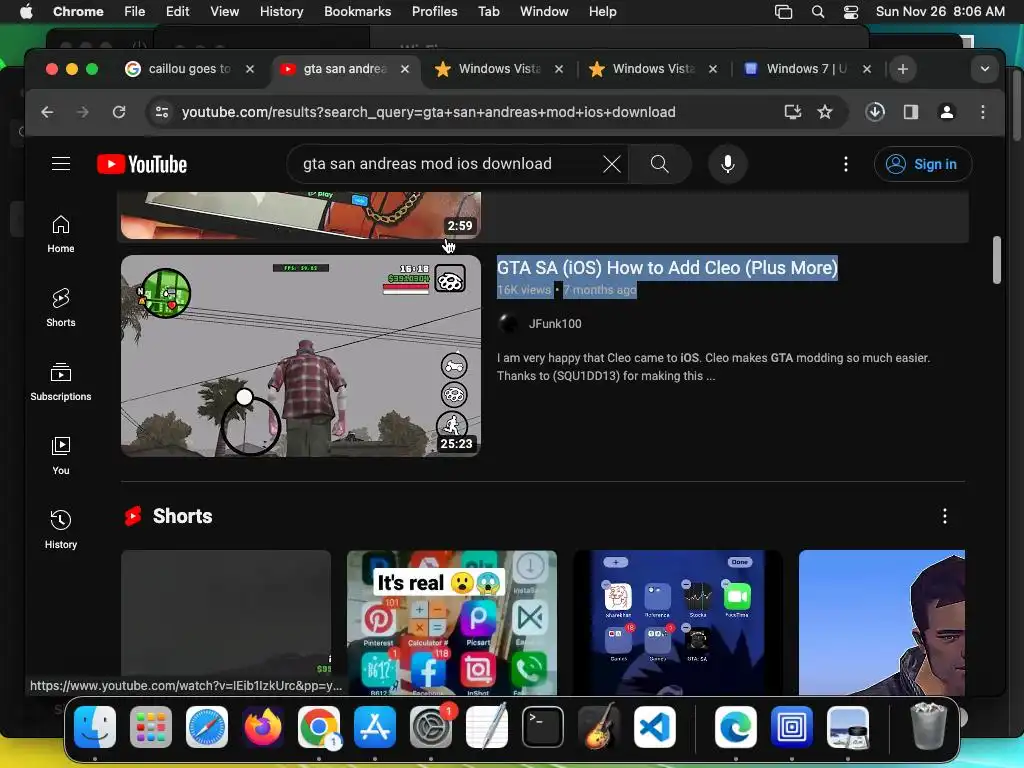Click the 25:23 video thumbnail

(x=300, y=356)
